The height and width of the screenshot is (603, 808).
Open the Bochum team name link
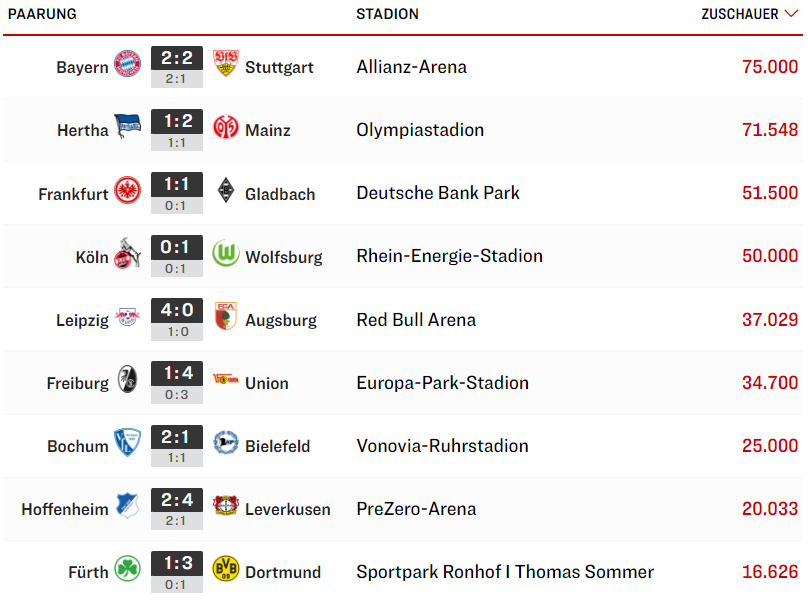coord(78,446)
